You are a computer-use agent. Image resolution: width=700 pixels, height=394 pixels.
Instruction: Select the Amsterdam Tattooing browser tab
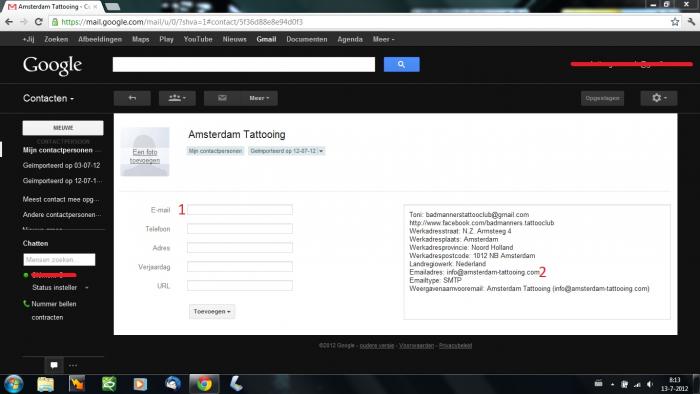[x=54, y=7]
